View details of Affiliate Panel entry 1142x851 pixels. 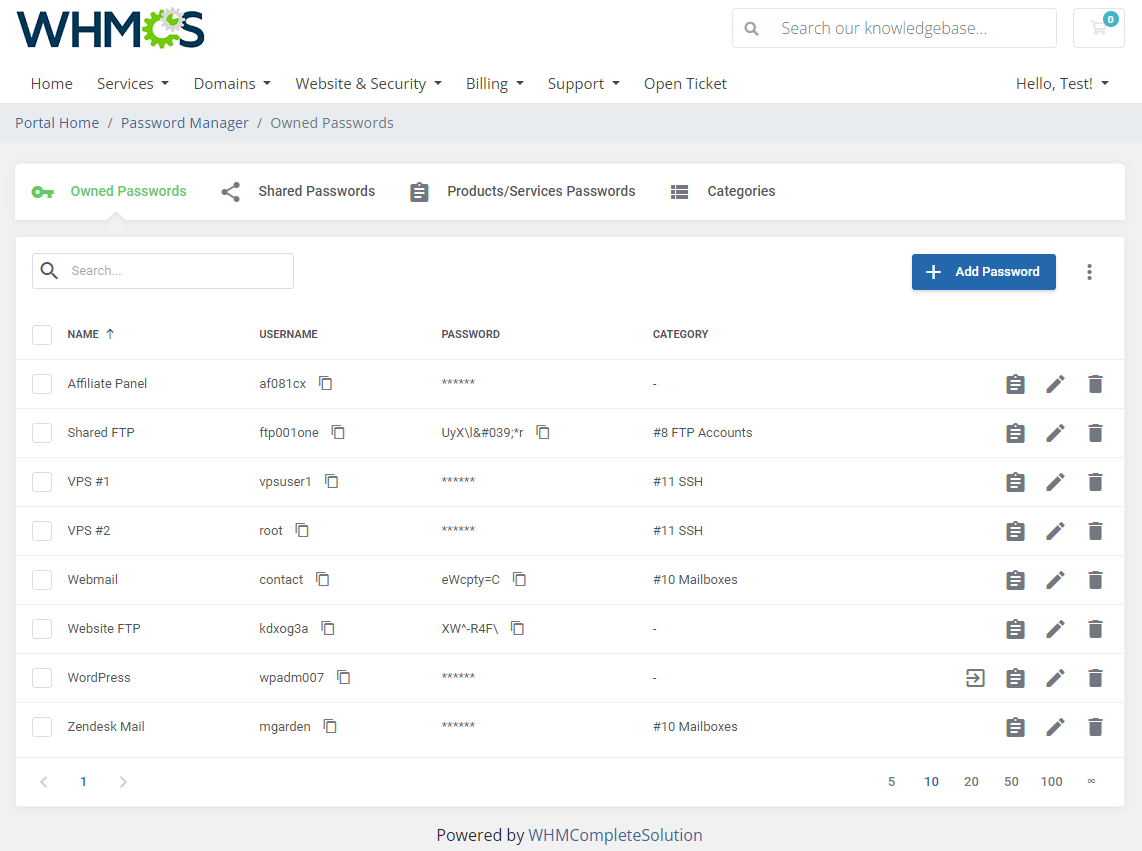click(x=1015, y=384)
